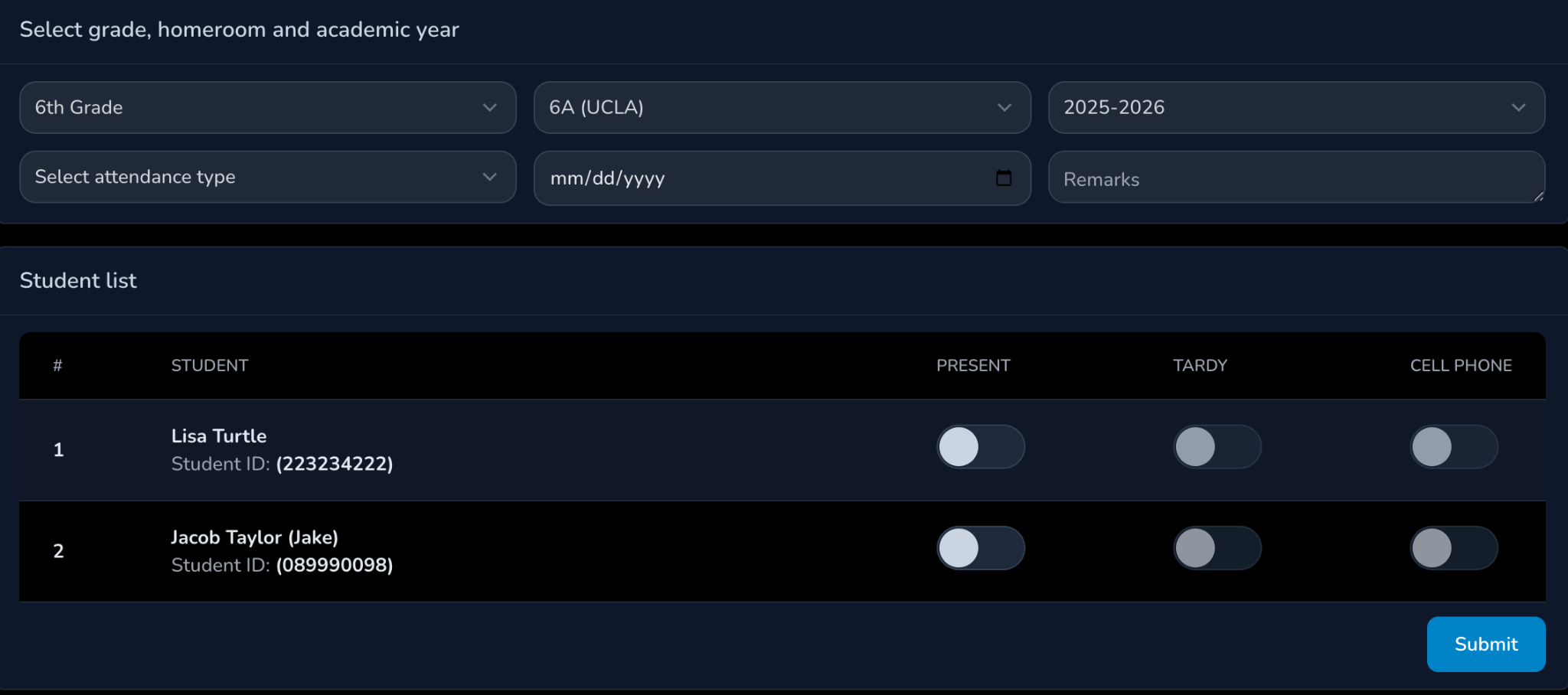1568x695 pixels.
Task: Click chevron arrow on 6A (UCLA) dropdown
Action: pyautogui.click(x=1004, y=108)
